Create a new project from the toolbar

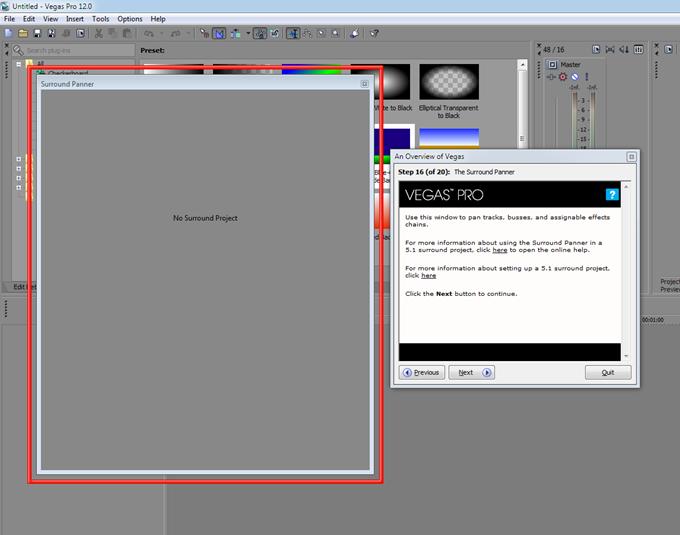tap(8, 33)
